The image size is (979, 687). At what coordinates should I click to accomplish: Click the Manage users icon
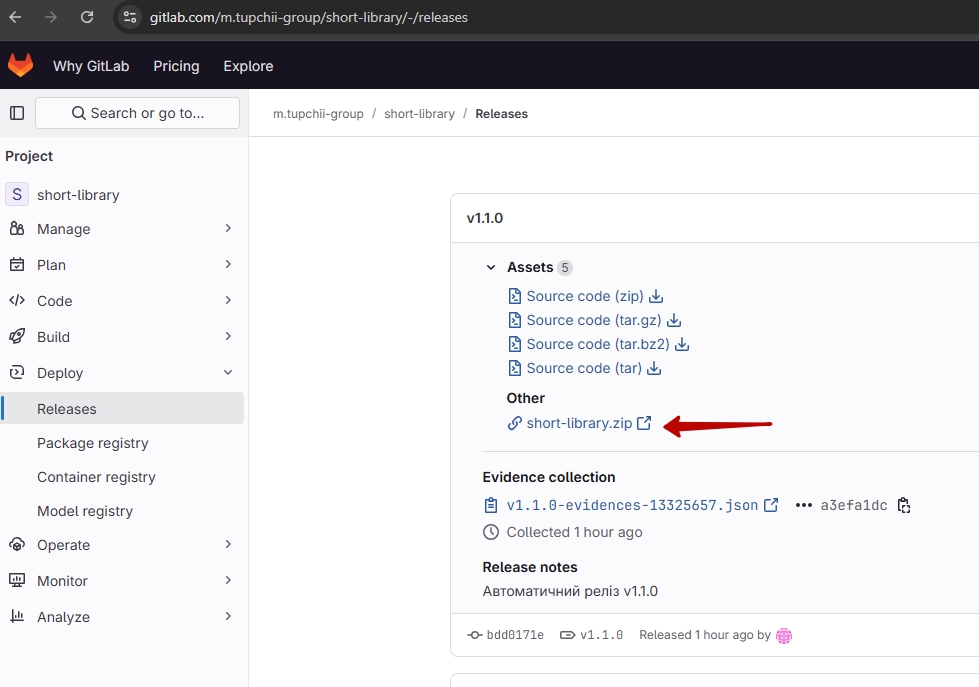(x=17, y=229)
